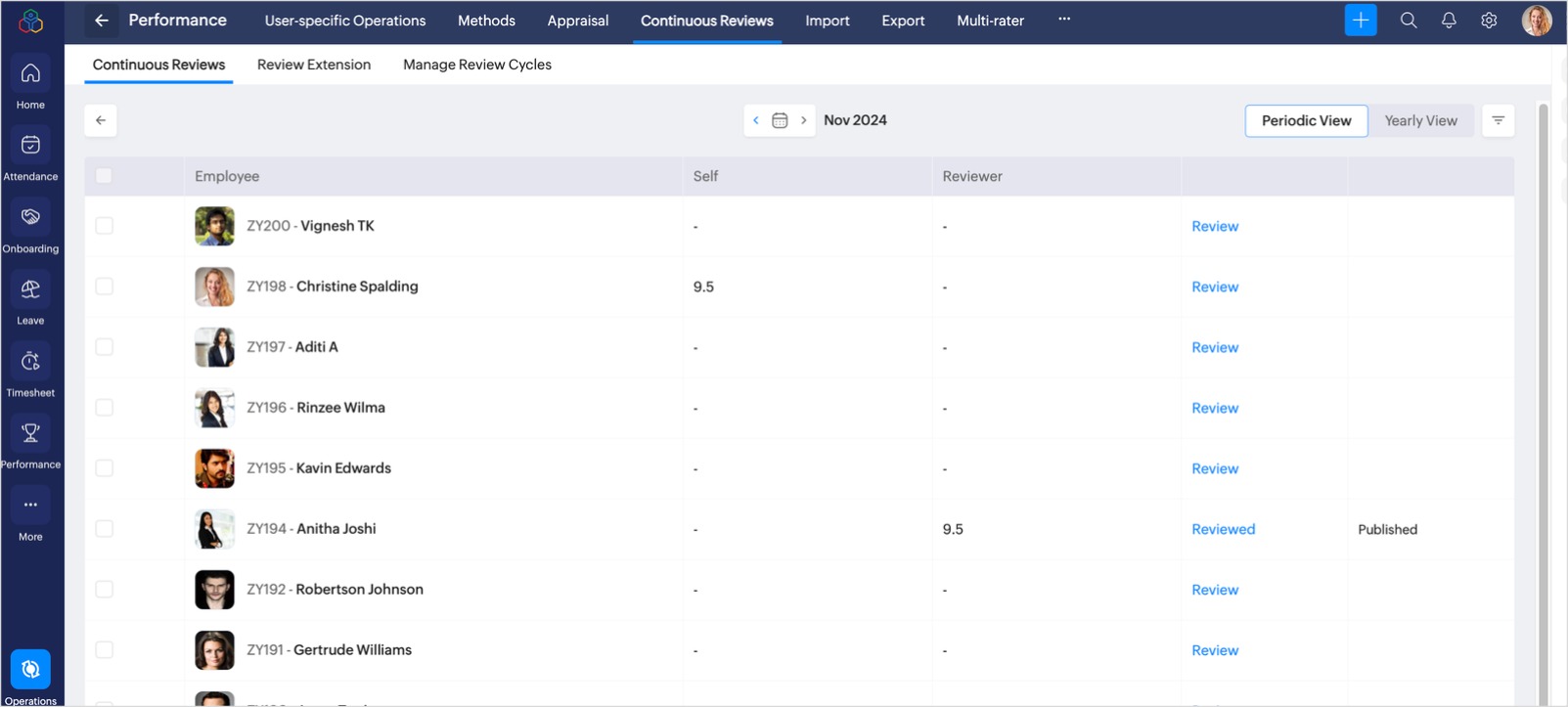This screenshot has height=707, width=1568.
Task: Click the blue plus add button
Action: [1360, 21]
